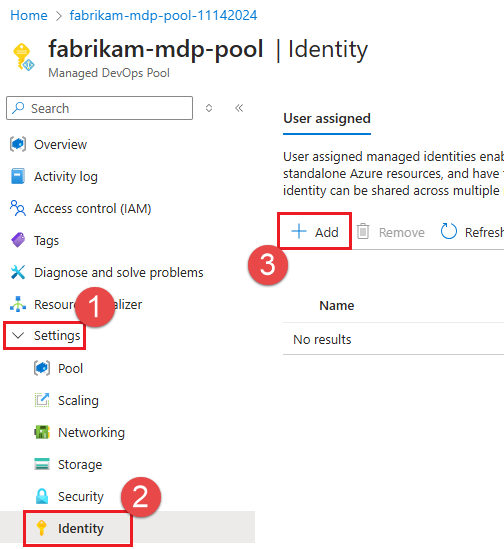Click the purple Tags icon
The image size is (504, 549).
point(18,240)
